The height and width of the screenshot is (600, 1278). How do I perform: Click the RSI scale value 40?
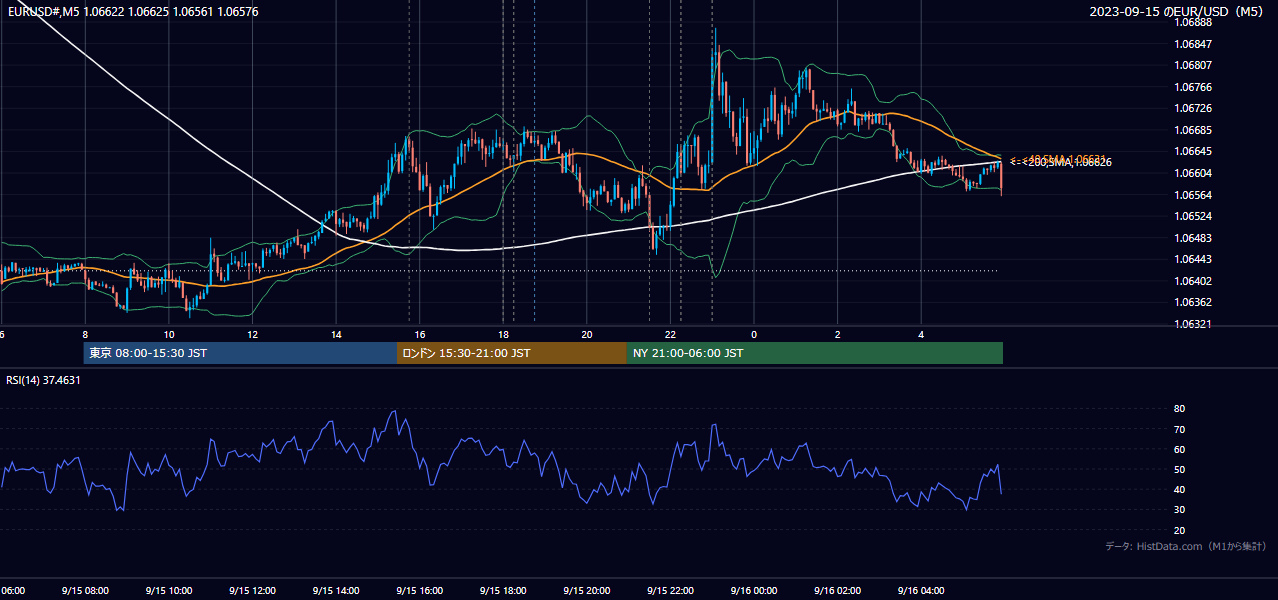(1180, 489)
